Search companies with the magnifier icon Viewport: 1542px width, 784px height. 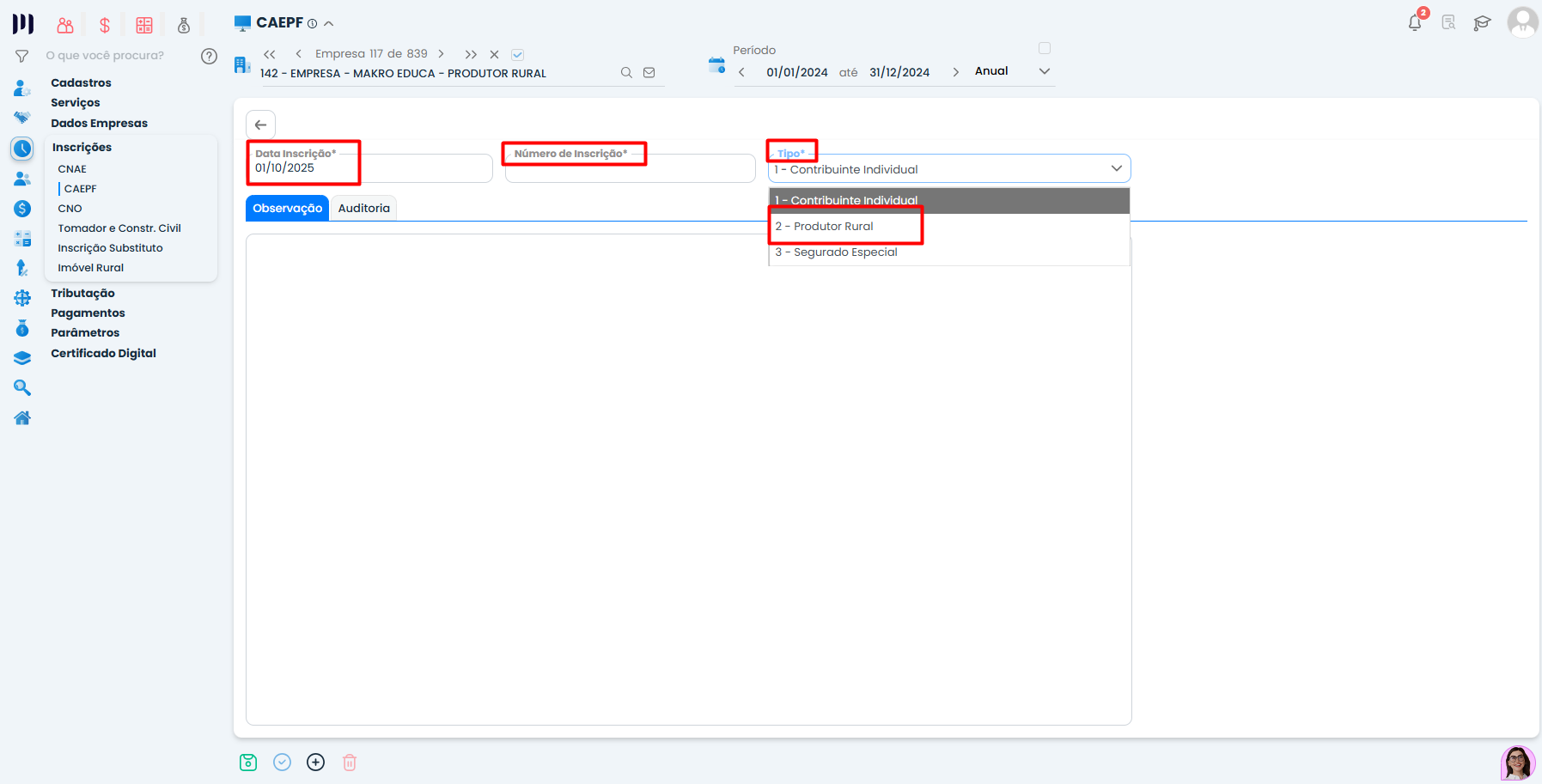click(x=627, y=73)
